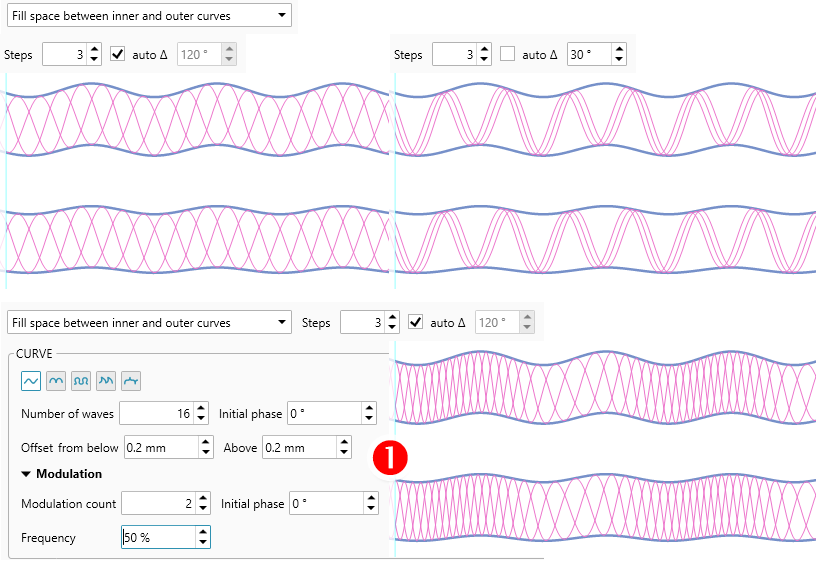Image resolution: width=816 pixels, height=562 pixels.
Task: Increase Steps in the lower row beside the dropdown
Action: pyautogui.click(x=392, y=317)
